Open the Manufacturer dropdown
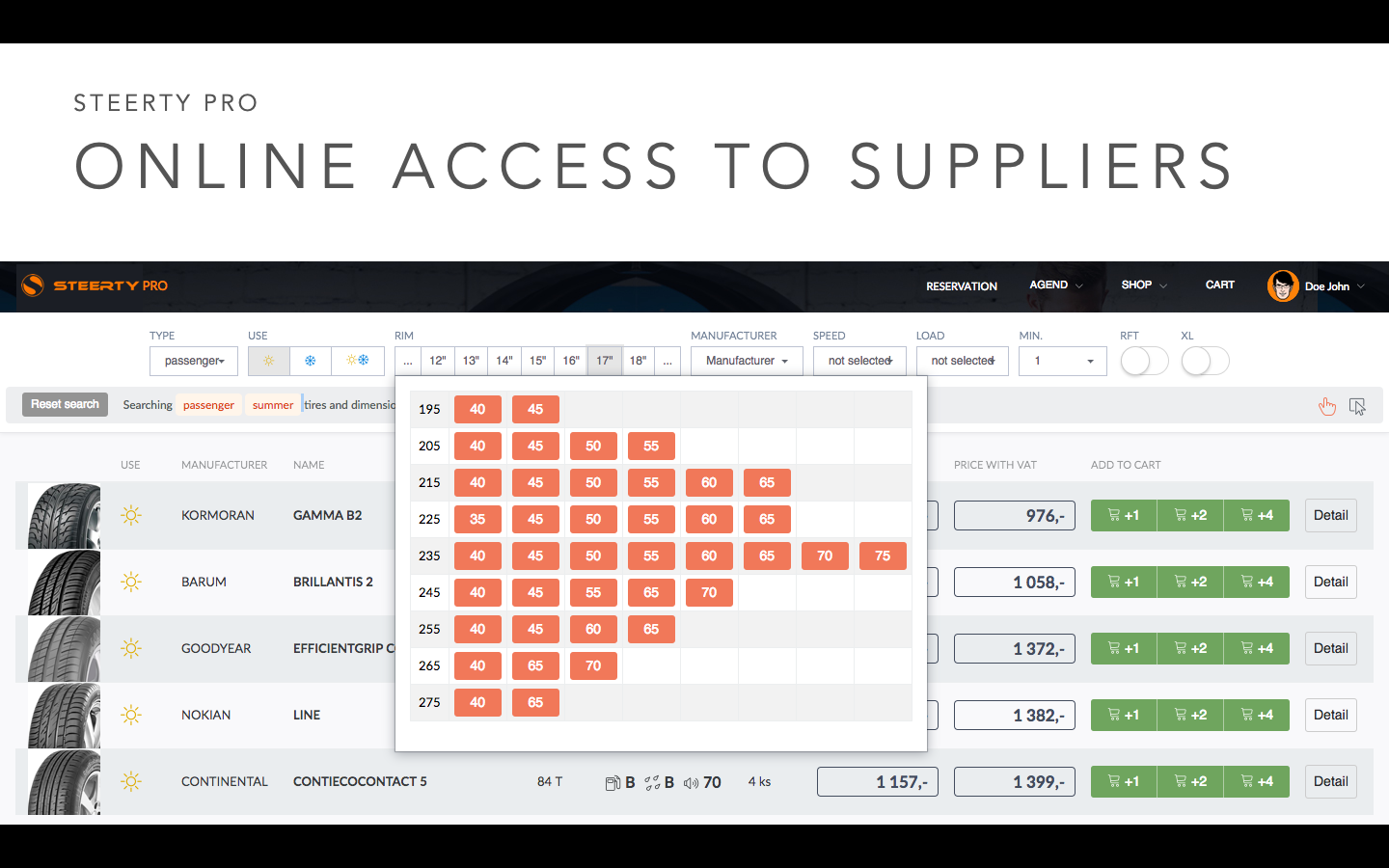 pos(747,361)
